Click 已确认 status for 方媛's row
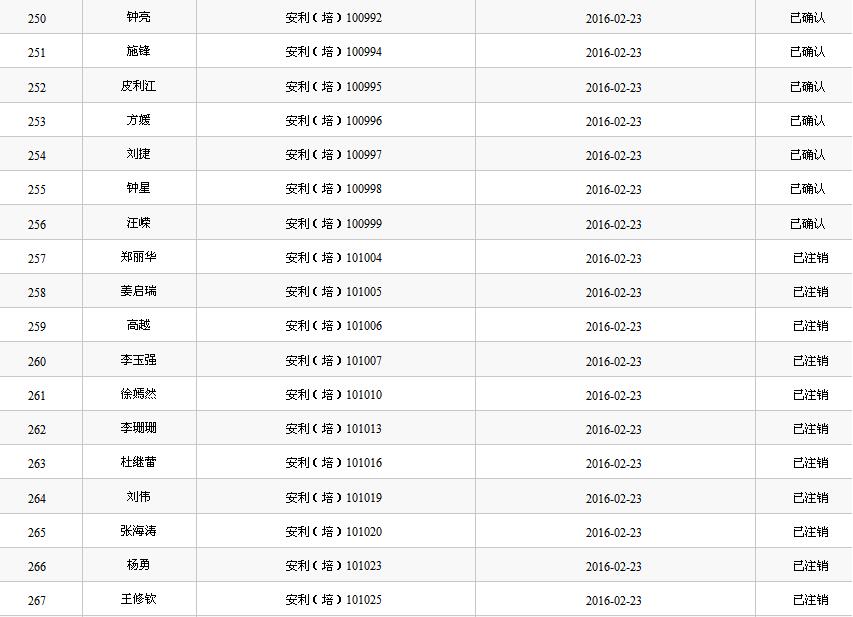The width and height of the screenshot is (853, 617). click(807, 121)
